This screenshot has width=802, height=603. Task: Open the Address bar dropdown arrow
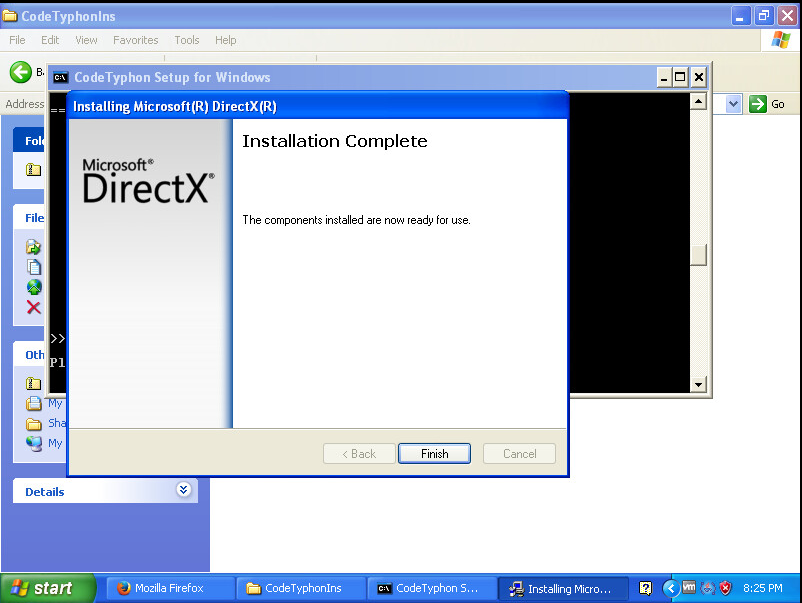733,104
